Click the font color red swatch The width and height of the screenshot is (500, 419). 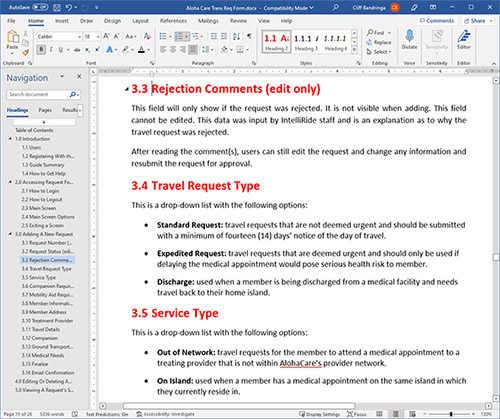(141, 50)
